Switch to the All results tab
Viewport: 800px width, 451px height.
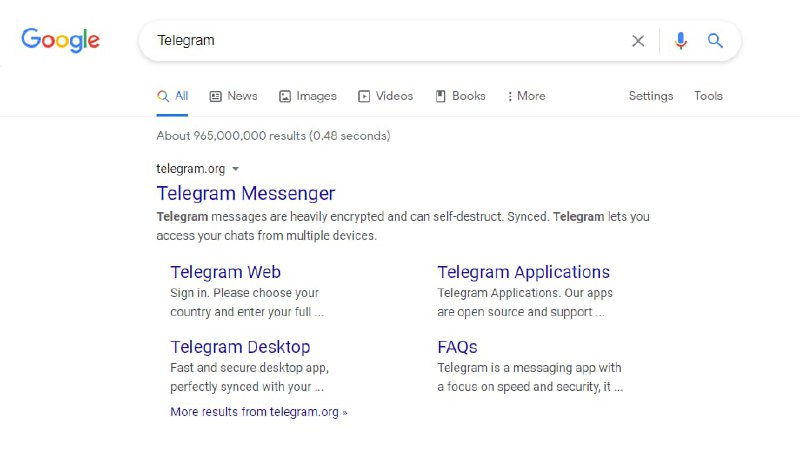pyautogui.click(x=172, y=96)
